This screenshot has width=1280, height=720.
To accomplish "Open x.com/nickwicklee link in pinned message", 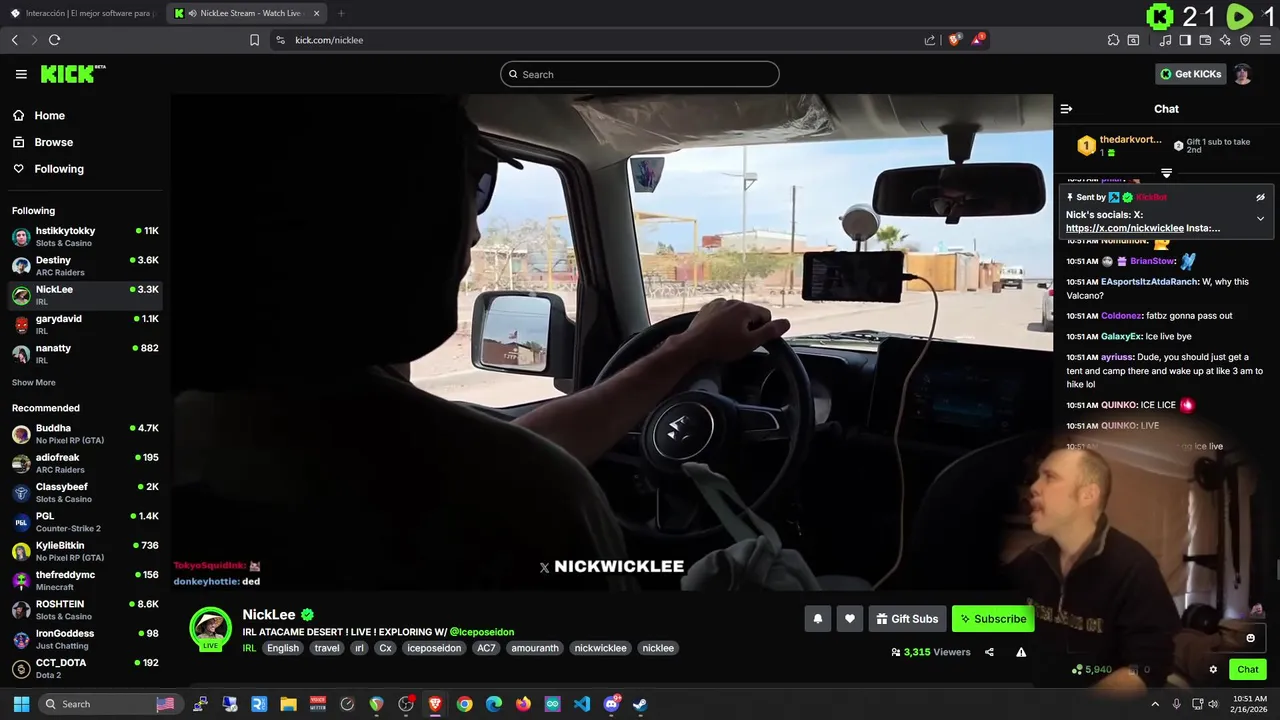I will [1124, 228].
